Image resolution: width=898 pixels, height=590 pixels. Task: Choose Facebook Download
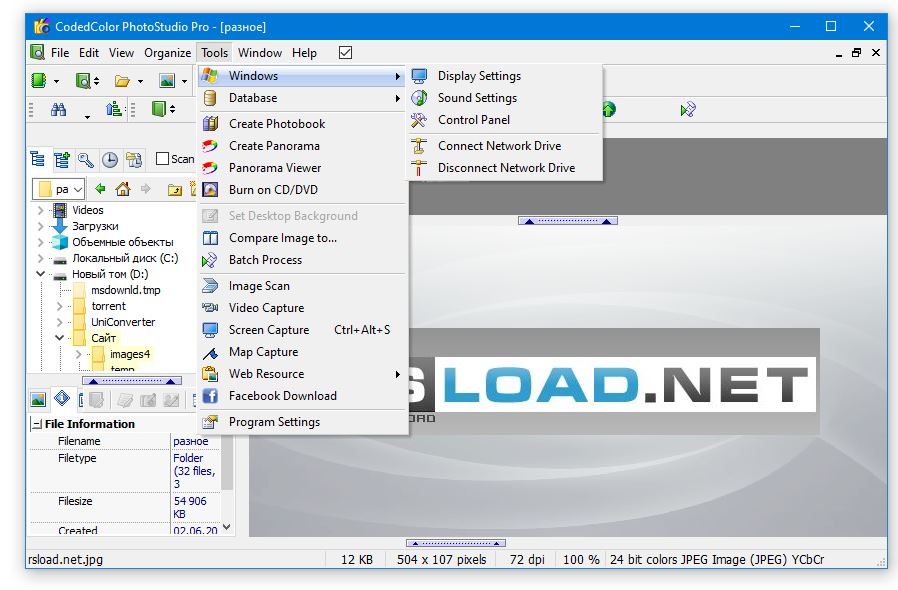pyautogui.click(x=302, y=396)
